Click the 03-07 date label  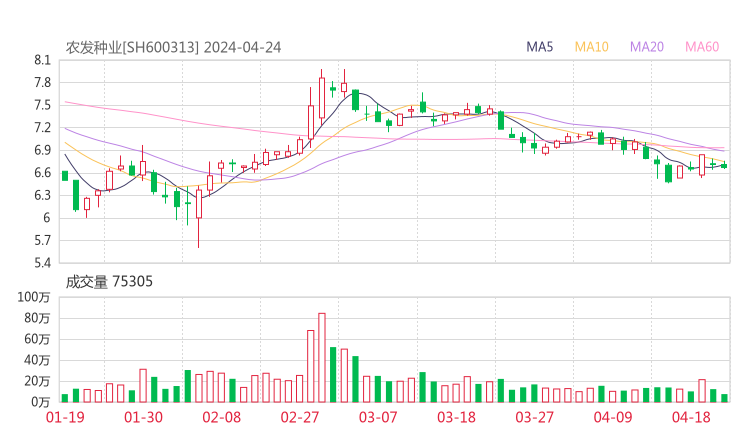378,417
